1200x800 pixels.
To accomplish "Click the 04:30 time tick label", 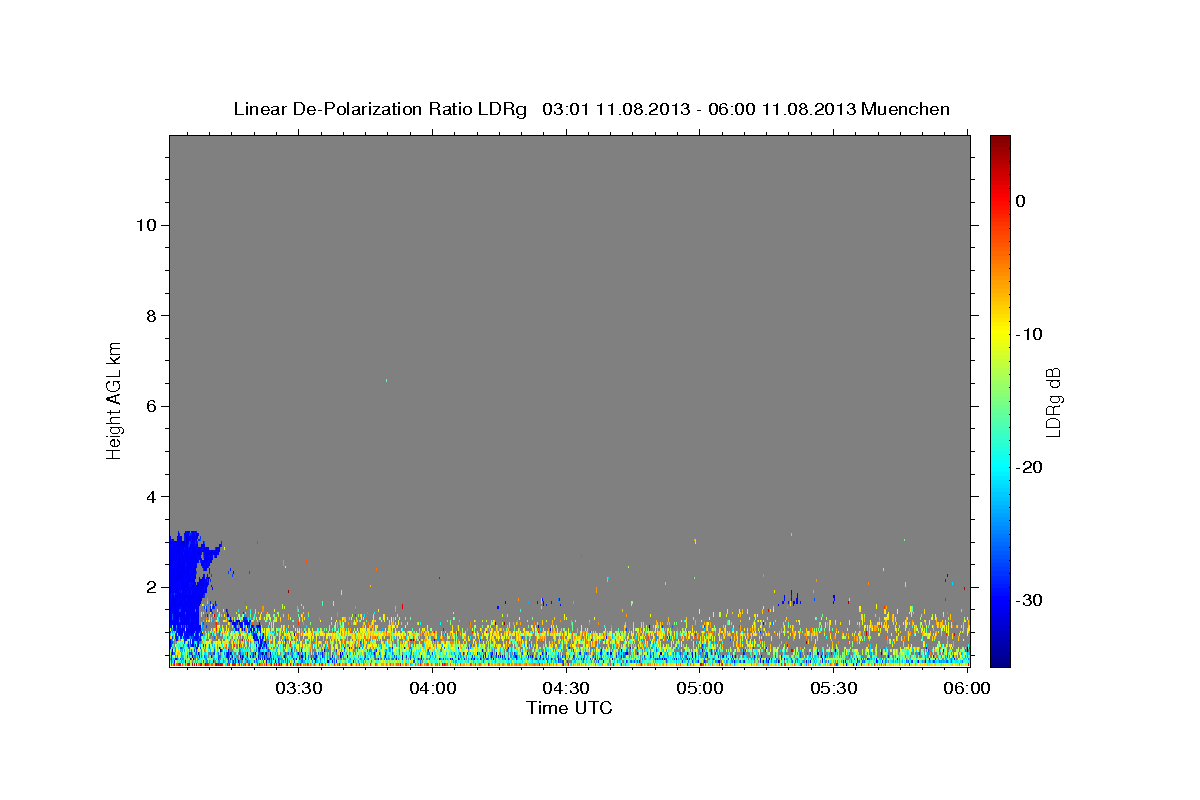I will [x=566, y=688].
